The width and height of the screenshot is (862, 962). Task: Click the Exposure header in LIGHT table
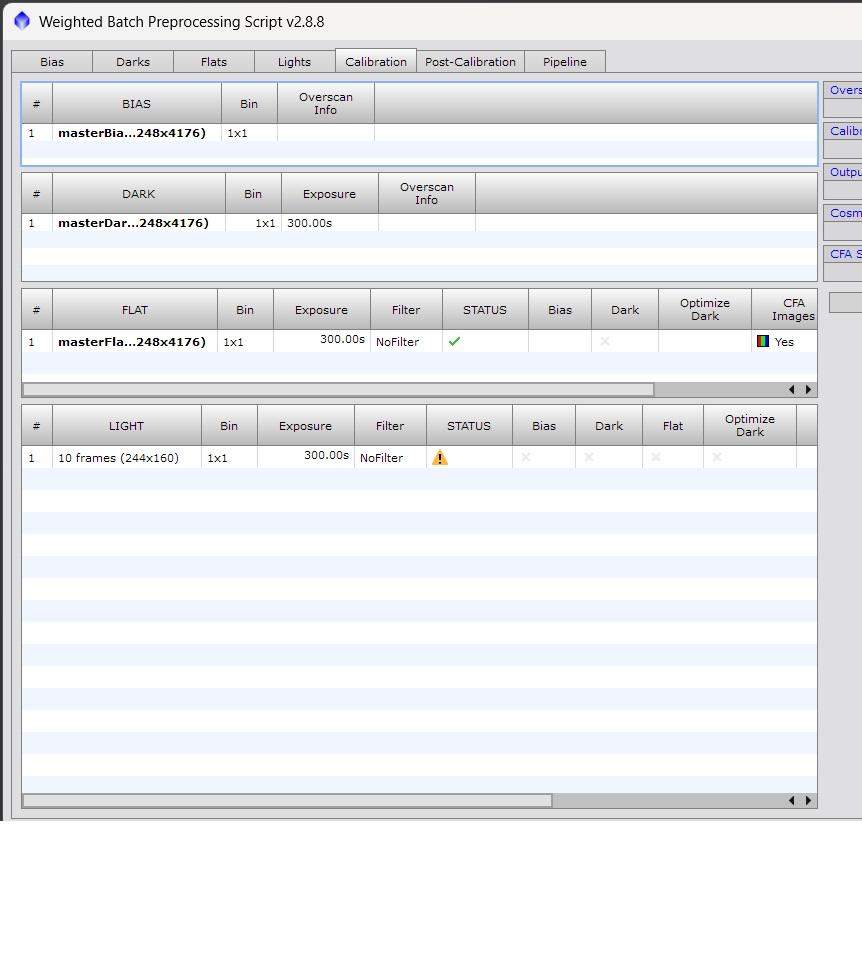(306, 426)
